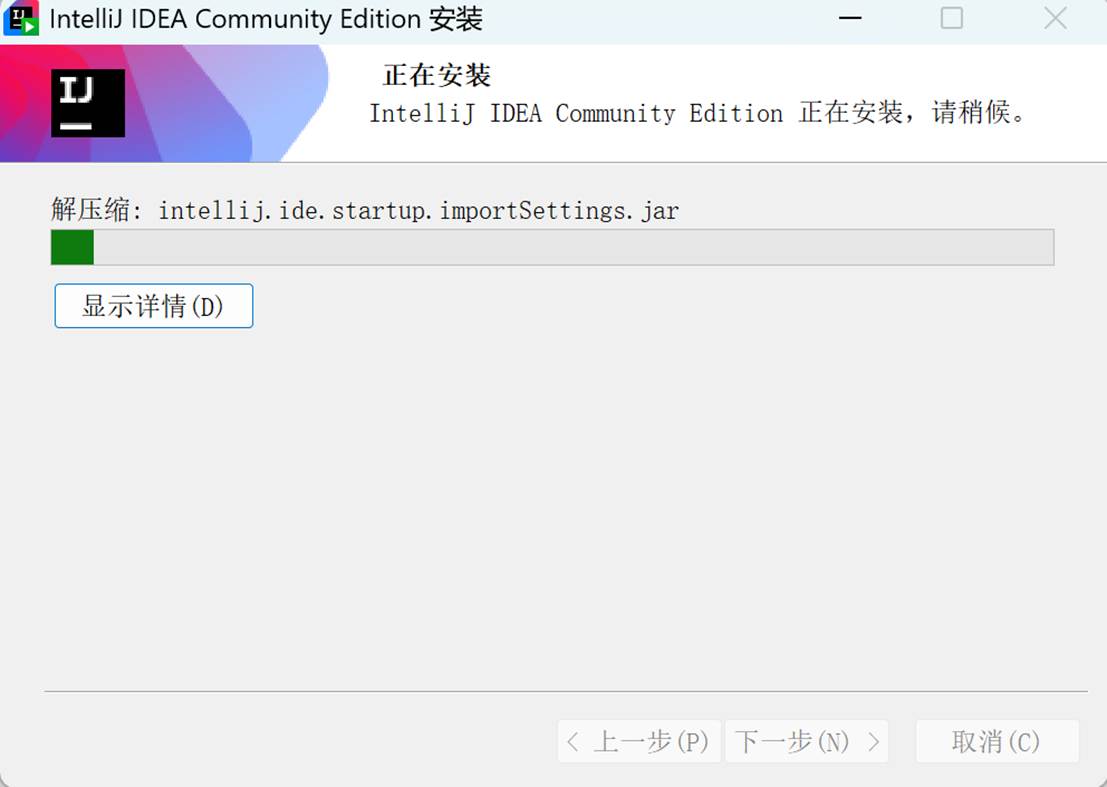Viewport: 1107px width, 787px height.
Task: Click the black IJ logo in header
Action: click(x=88, y=103)
